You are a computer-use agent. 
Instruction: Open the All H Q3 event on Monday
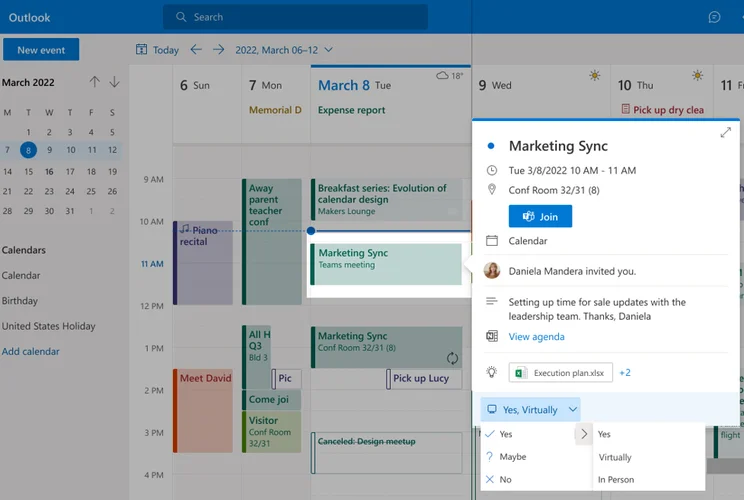pyautogui.click(x=257, y=357)
